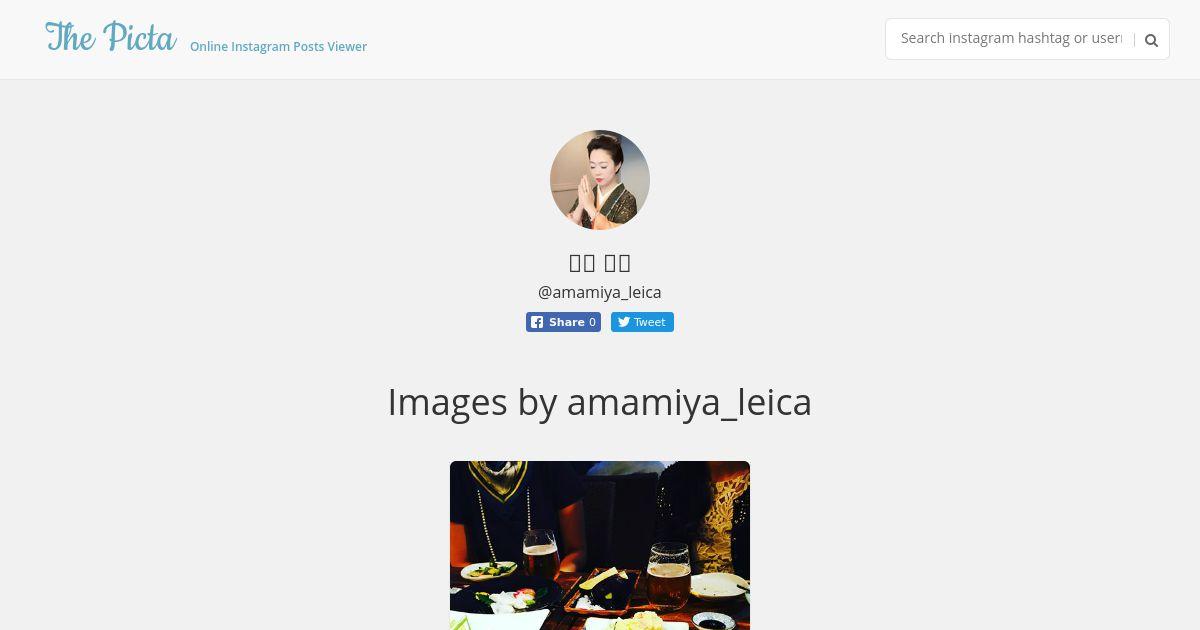Image resolution: width=1200 pixels, height=630 pixels.
Task: Click the Facebook share count 0
Action: point(592,322)
